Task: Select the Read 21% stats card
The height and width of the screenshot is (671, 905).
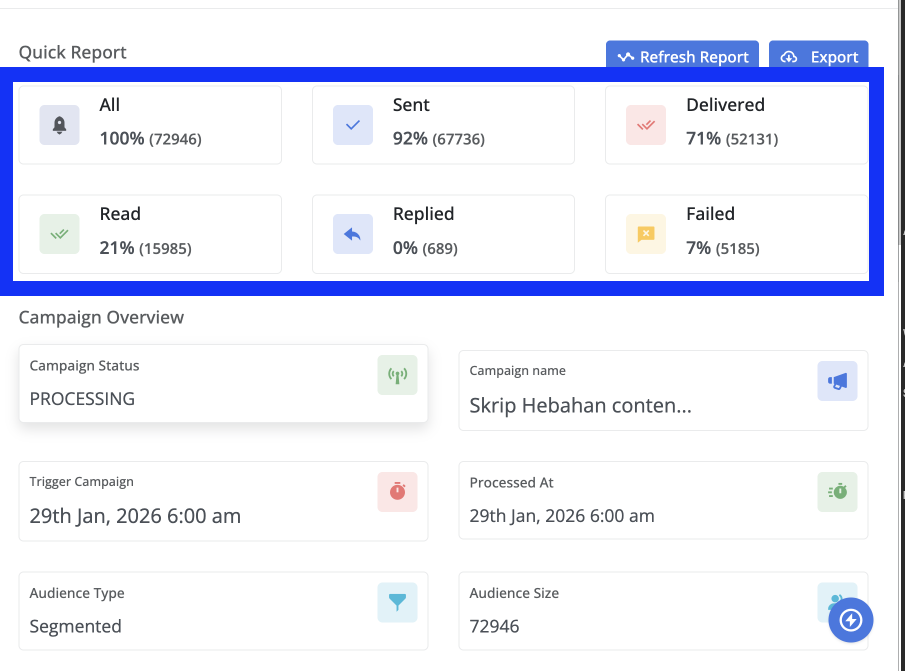Action: (x=150, y=234)
